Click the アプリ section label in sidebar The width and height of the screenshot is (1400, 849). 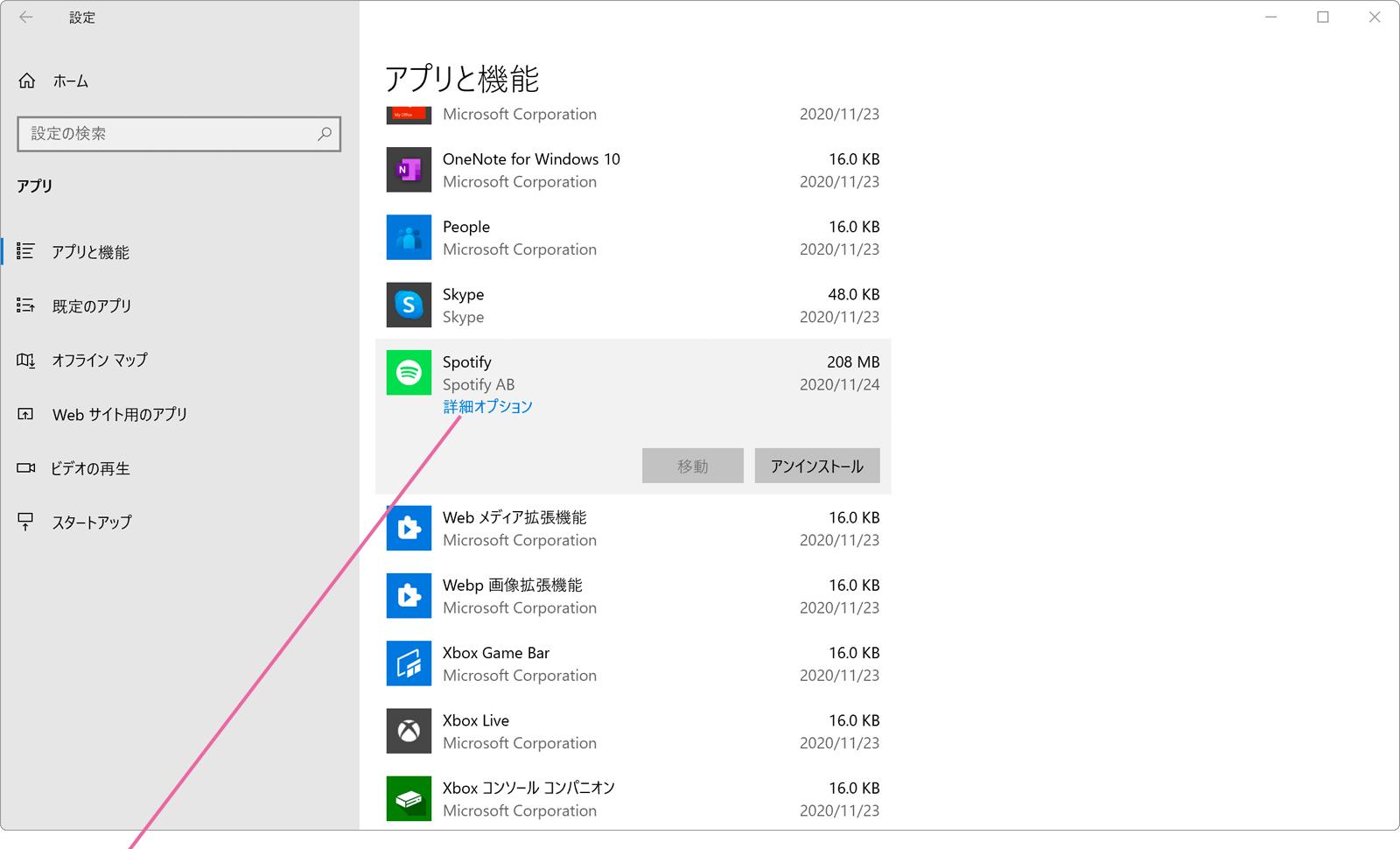[x=35, y=186]
